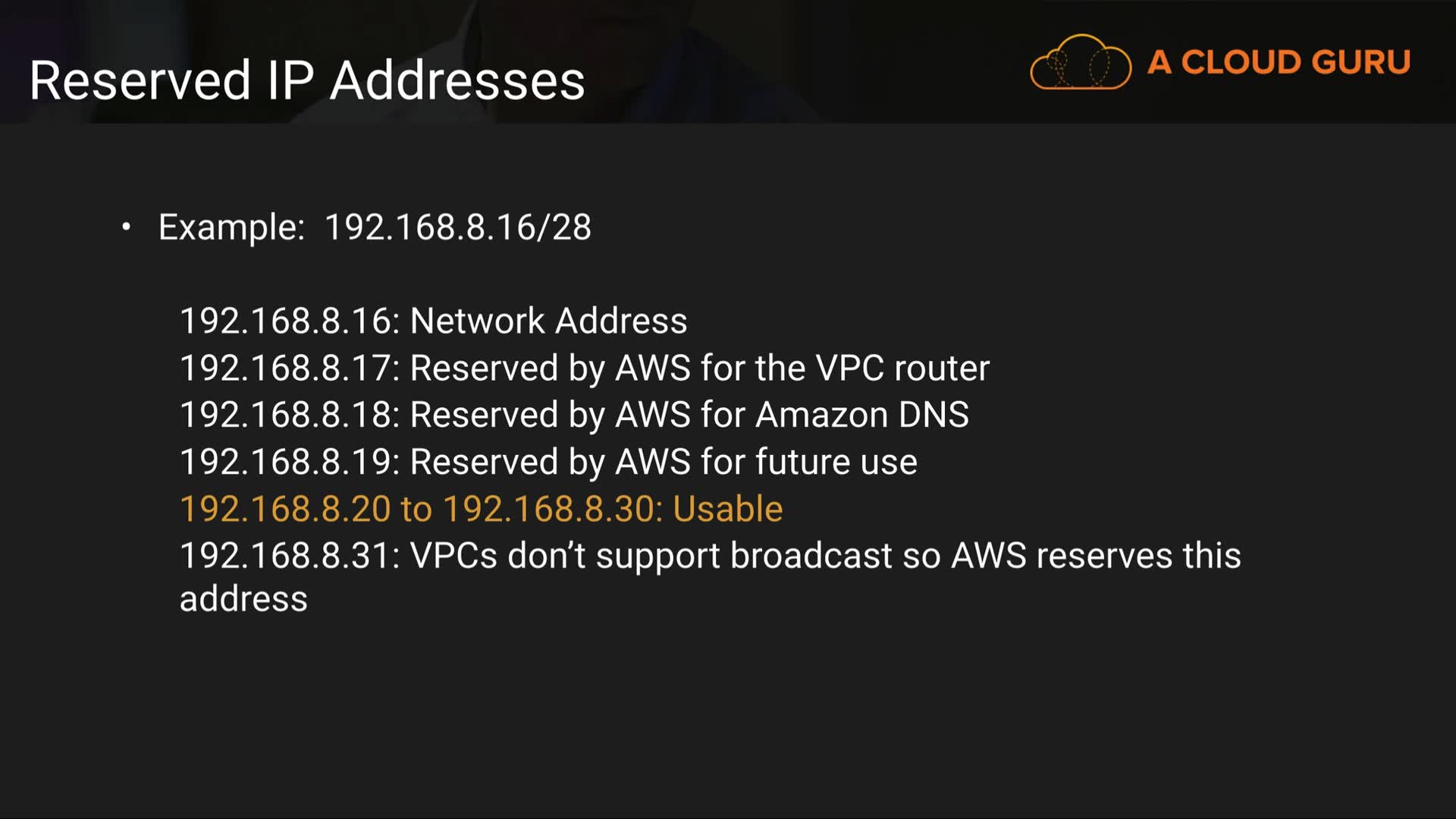Viewport: 1456px width, 819px height.
Task: Click the 192.168.8.31 address
Action: pyautogui.click(x=285, y=556)
